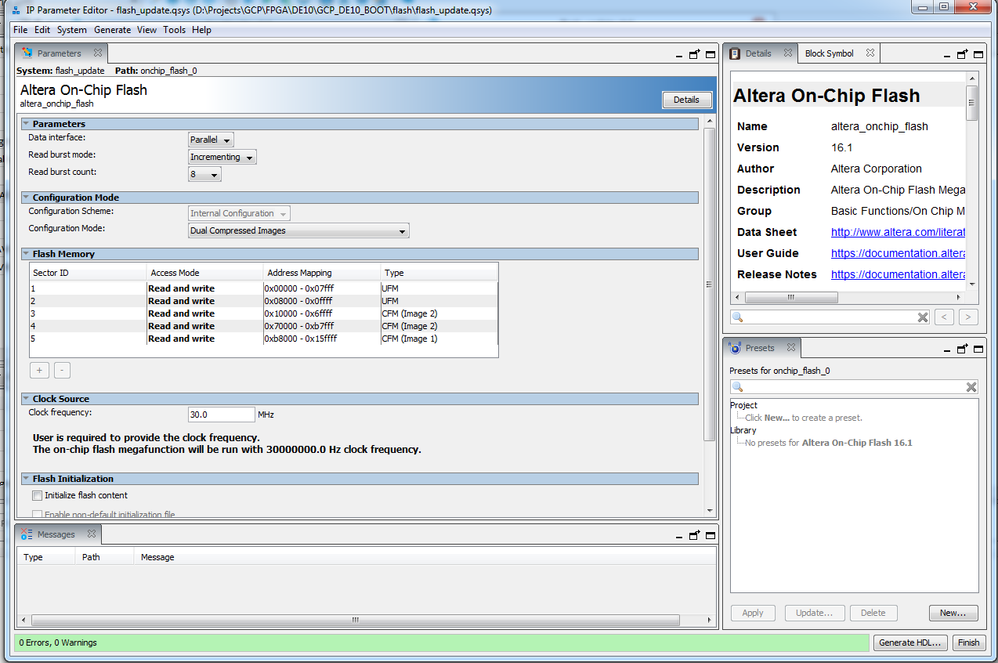Click the Details horizontal scrollbar
Viewport: 998px width, 663px height.
click(791, 297)
